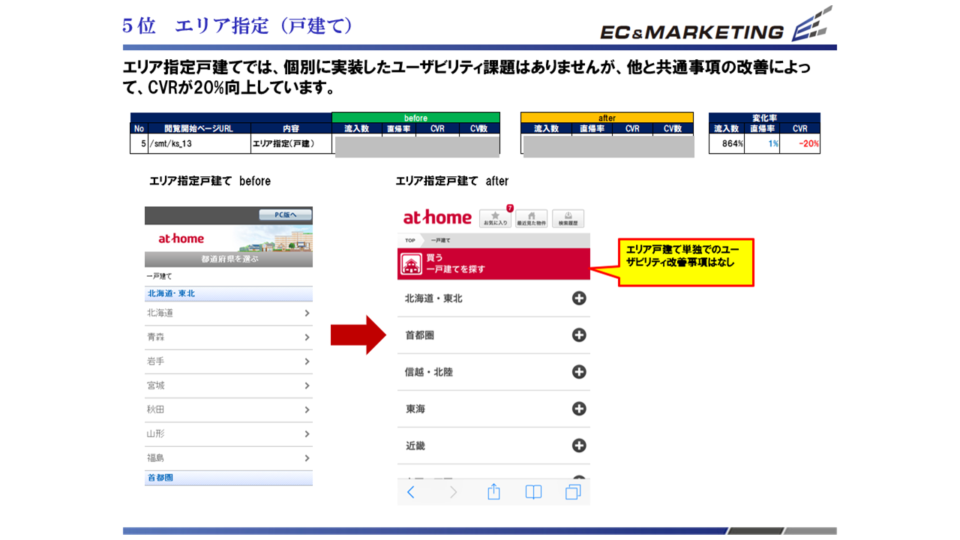Expand the 信越・北陸 region plus icon

[578, 372]
